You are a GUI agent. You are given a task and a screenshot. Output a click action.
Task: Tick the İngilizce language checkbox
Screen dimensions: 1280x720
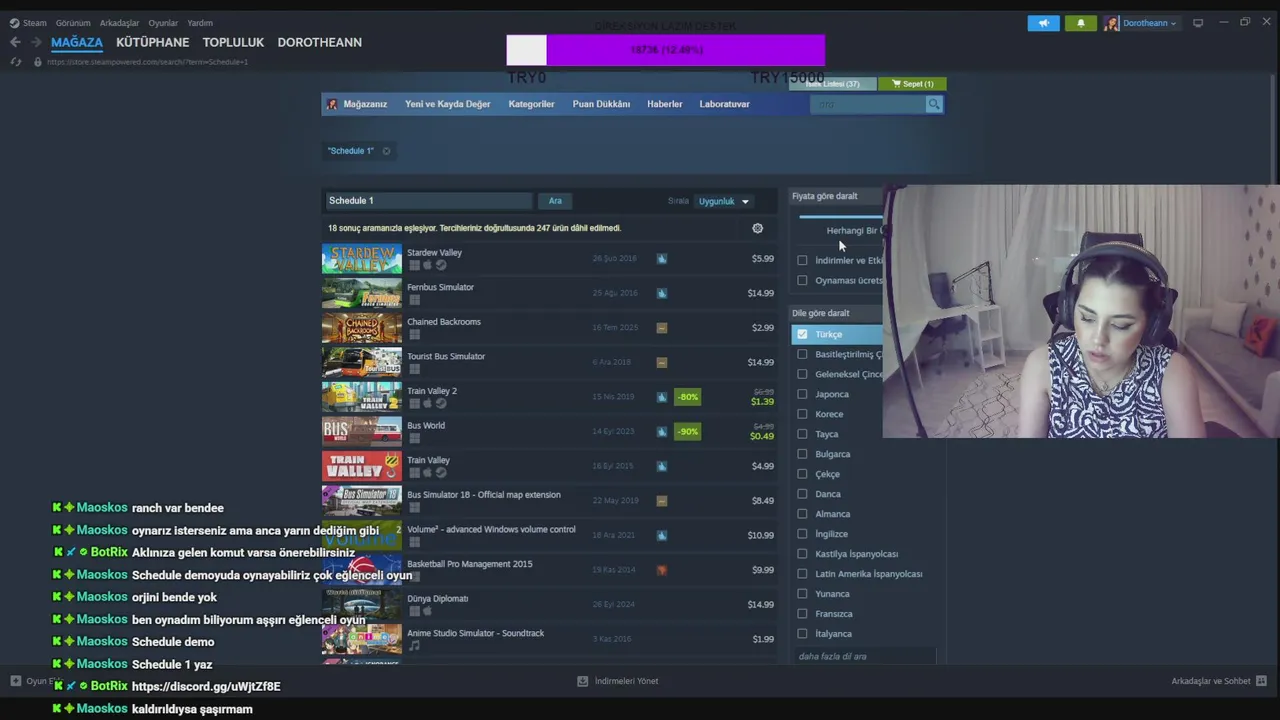pos(802,534)
